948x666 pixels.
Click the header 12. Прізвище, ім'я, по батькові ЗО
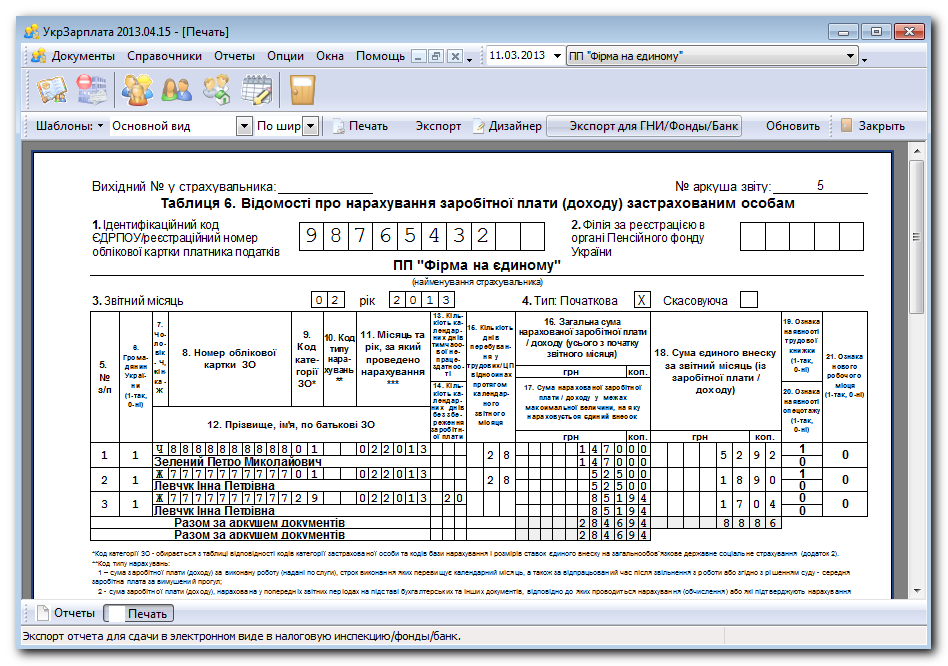pyautogui.click(x=291, y=424)
